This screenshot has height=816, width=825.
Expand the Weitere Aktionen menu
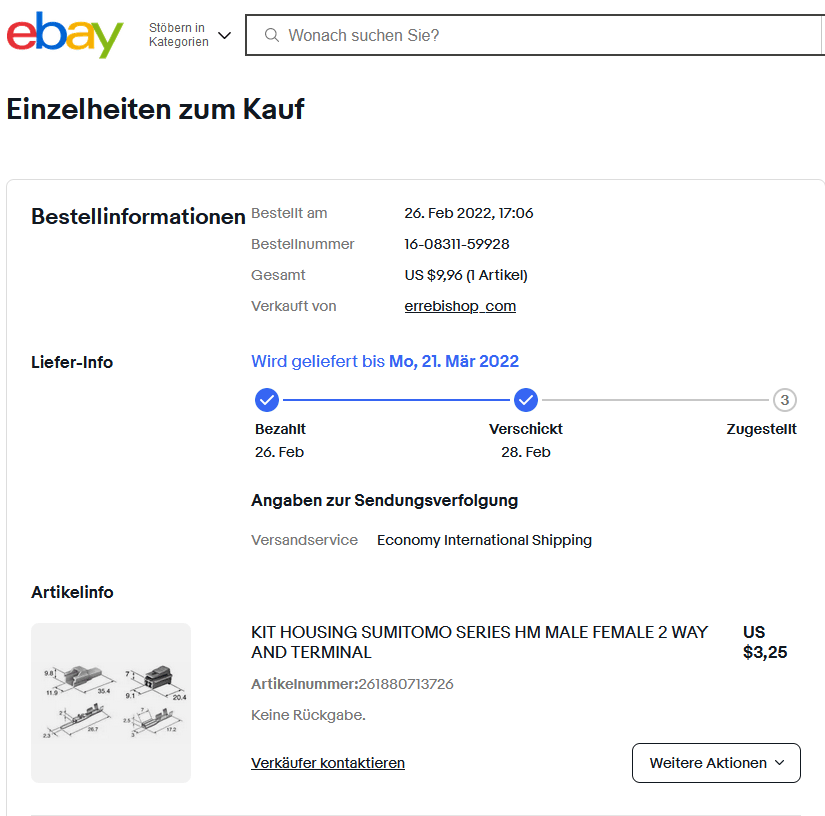tap(716, 763)
